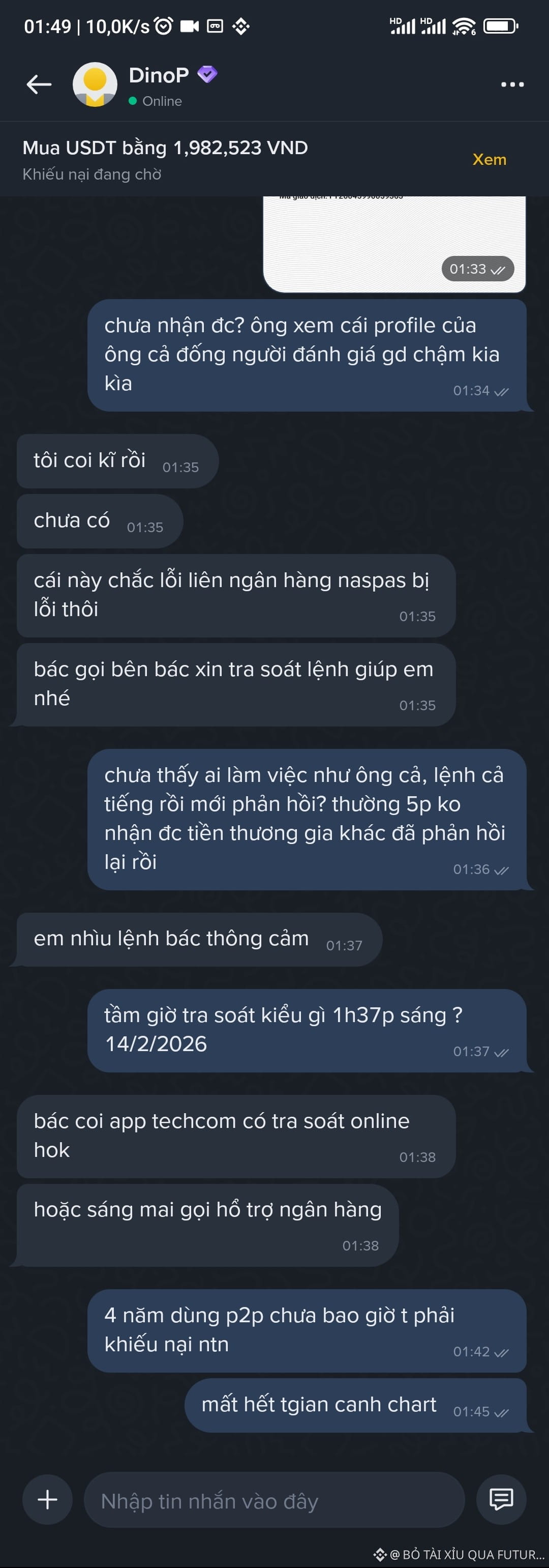Tap the Xem link to view order
The width and height of the screenshot is (549, 1568).
click(x=489, y=159)
